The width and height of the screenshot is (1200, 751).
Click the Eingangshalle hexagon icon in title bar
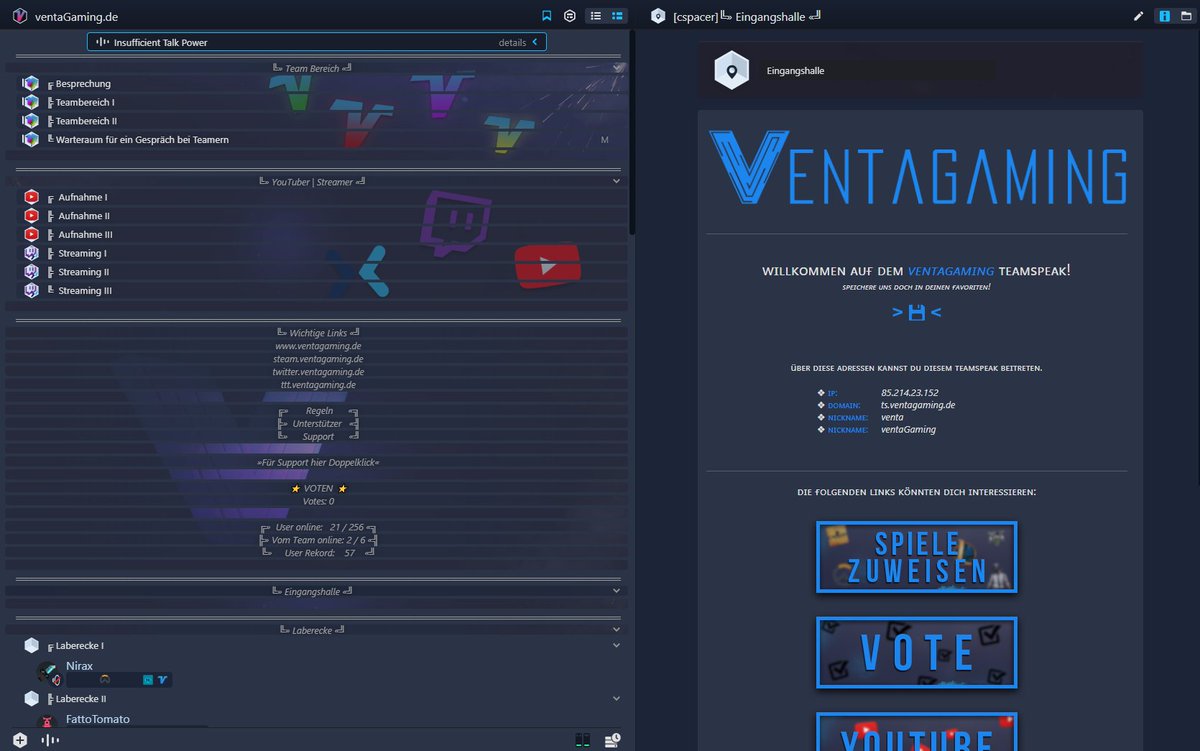657,16
